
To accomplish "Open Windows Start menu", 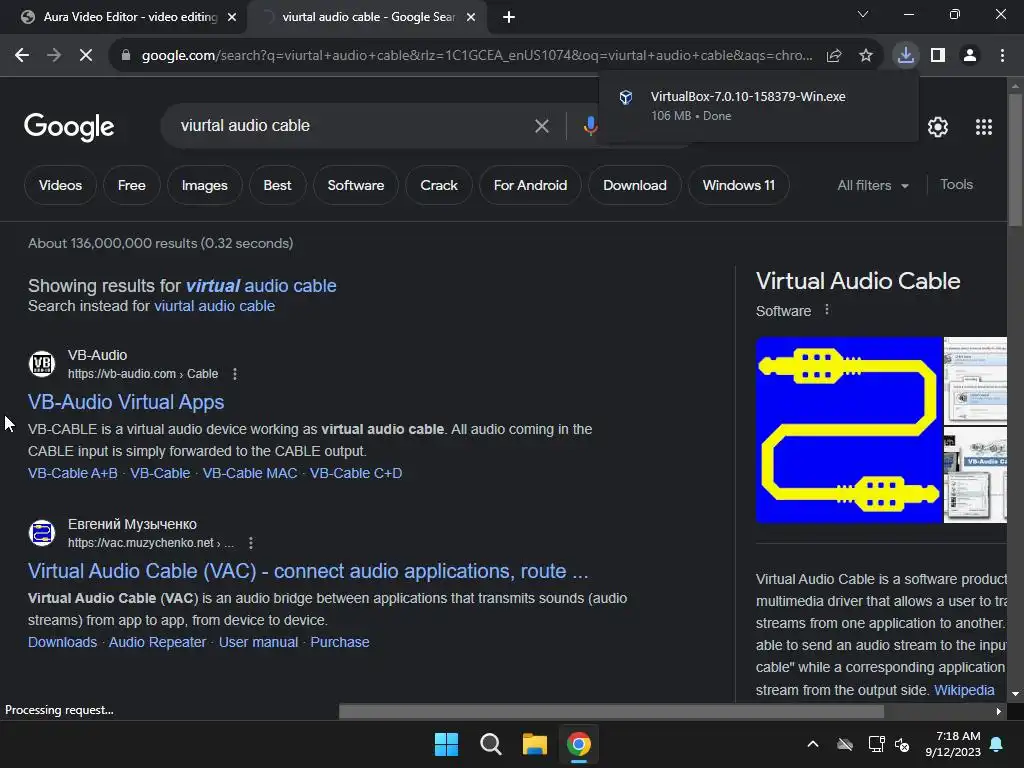I will tap(447, 744).
